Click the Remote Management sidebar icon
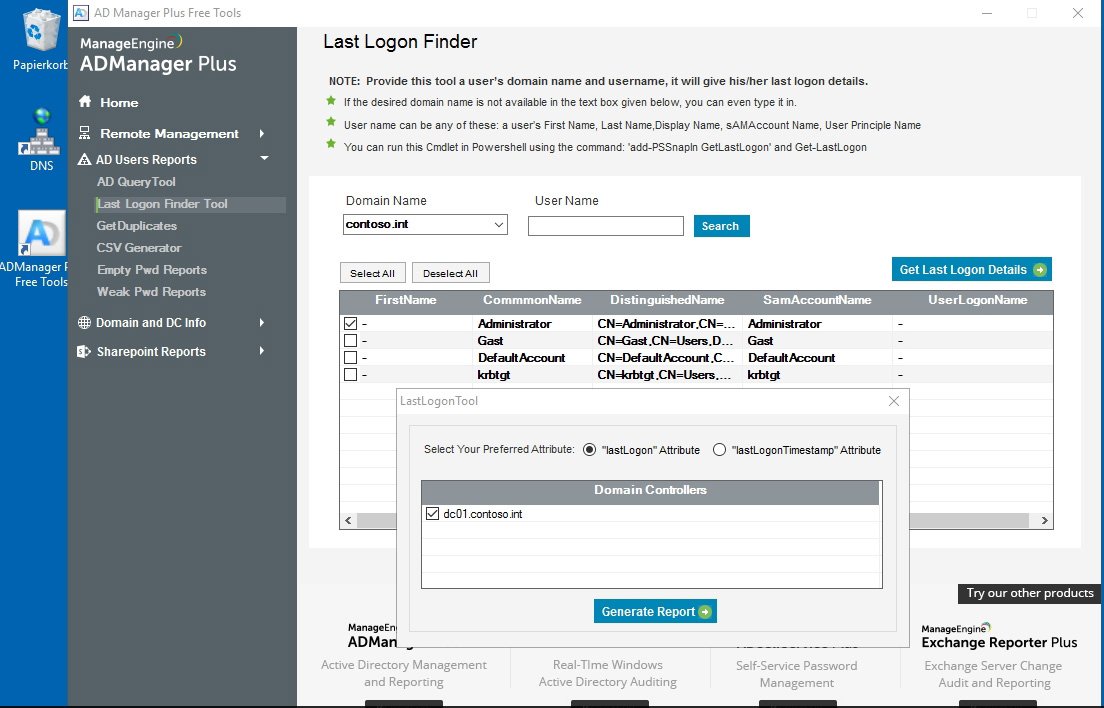This screenshot has width=1104, height=708. pos(85,133)
